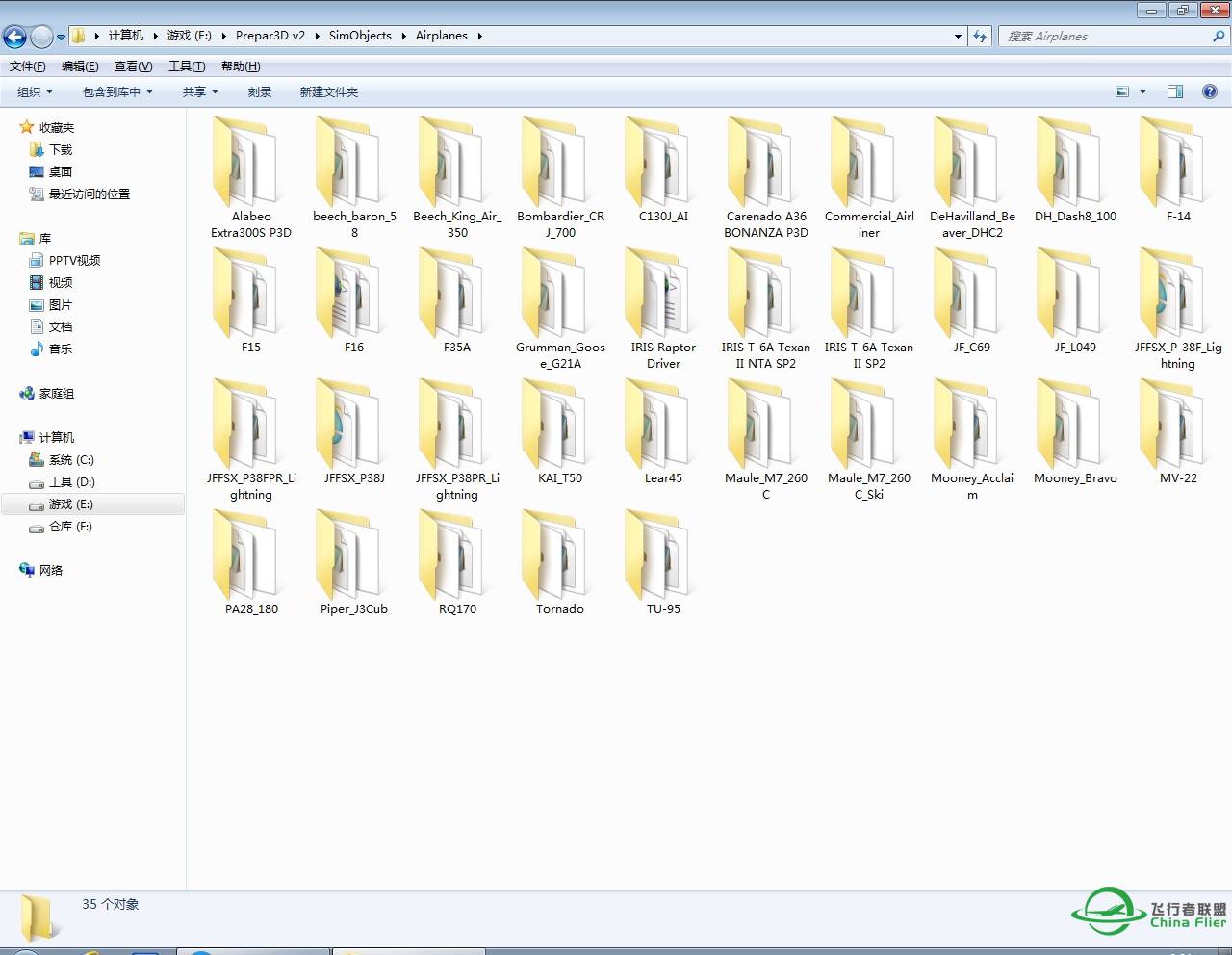This screenshot has height=955, width=1232.
Task: Select the KAI_T50 folder
Action: [560, 431]
